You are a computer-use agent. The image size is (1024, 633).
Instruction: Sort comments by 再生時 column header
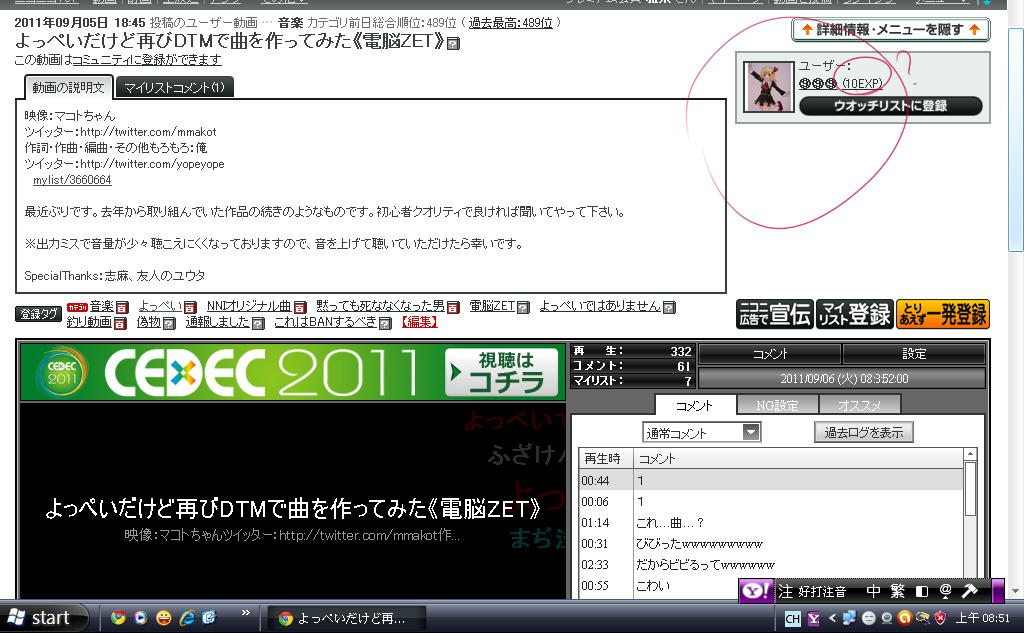[x=606, y=459]
